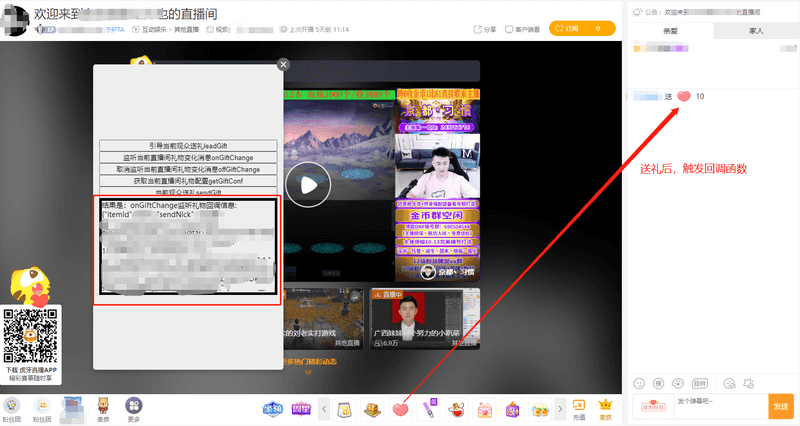The width and height of the screenshot is (800, 426).
Task: Switch to the 家人 tab
Action: [x=756, y=31]
